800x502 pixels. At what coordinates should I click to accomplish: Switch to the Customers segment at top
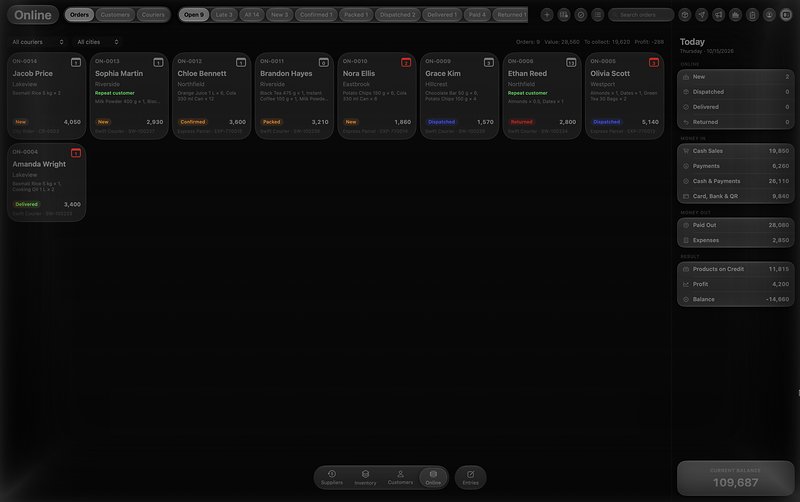[115, 15]
